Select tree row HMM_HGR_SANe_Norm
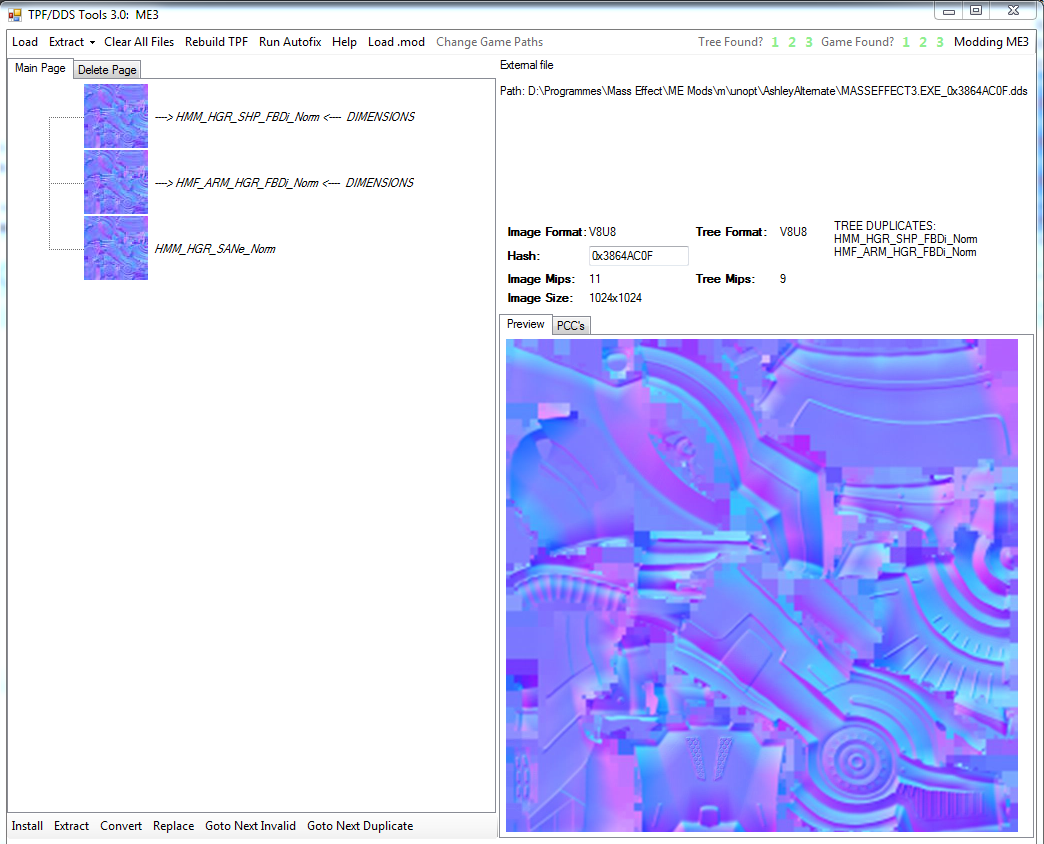The width and height of the screenshot is (1044, 844). (x=214, y=249)
